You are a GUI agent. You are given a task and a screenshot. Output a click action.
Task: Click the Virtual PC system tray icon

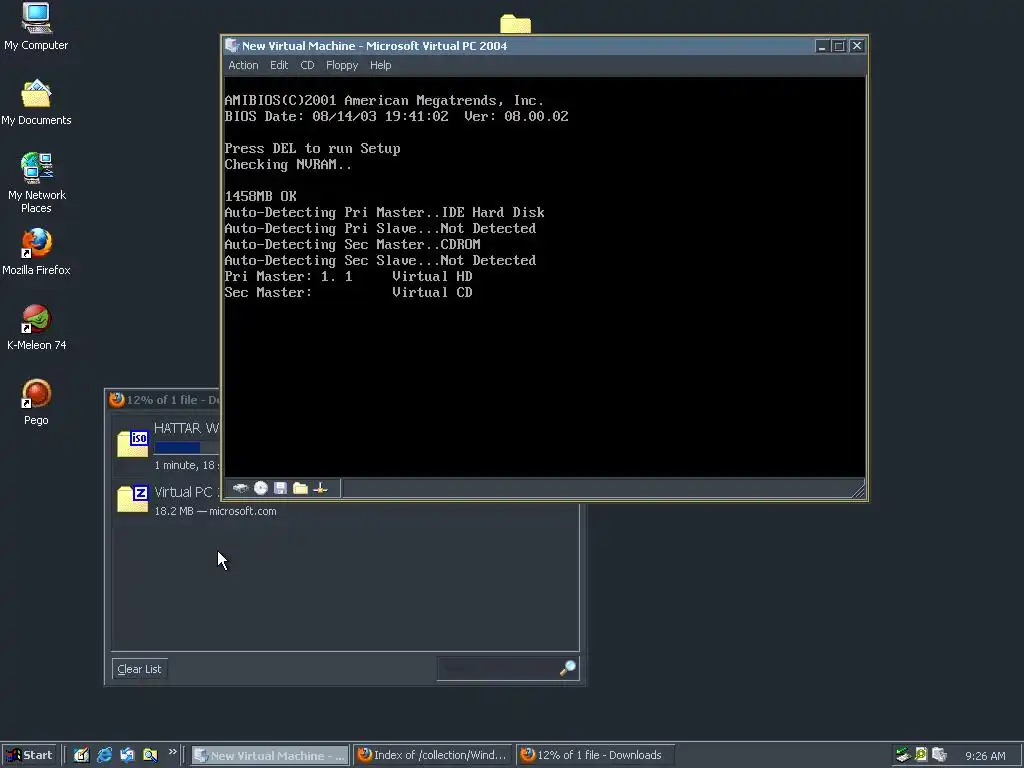click(x=940, y=755)
